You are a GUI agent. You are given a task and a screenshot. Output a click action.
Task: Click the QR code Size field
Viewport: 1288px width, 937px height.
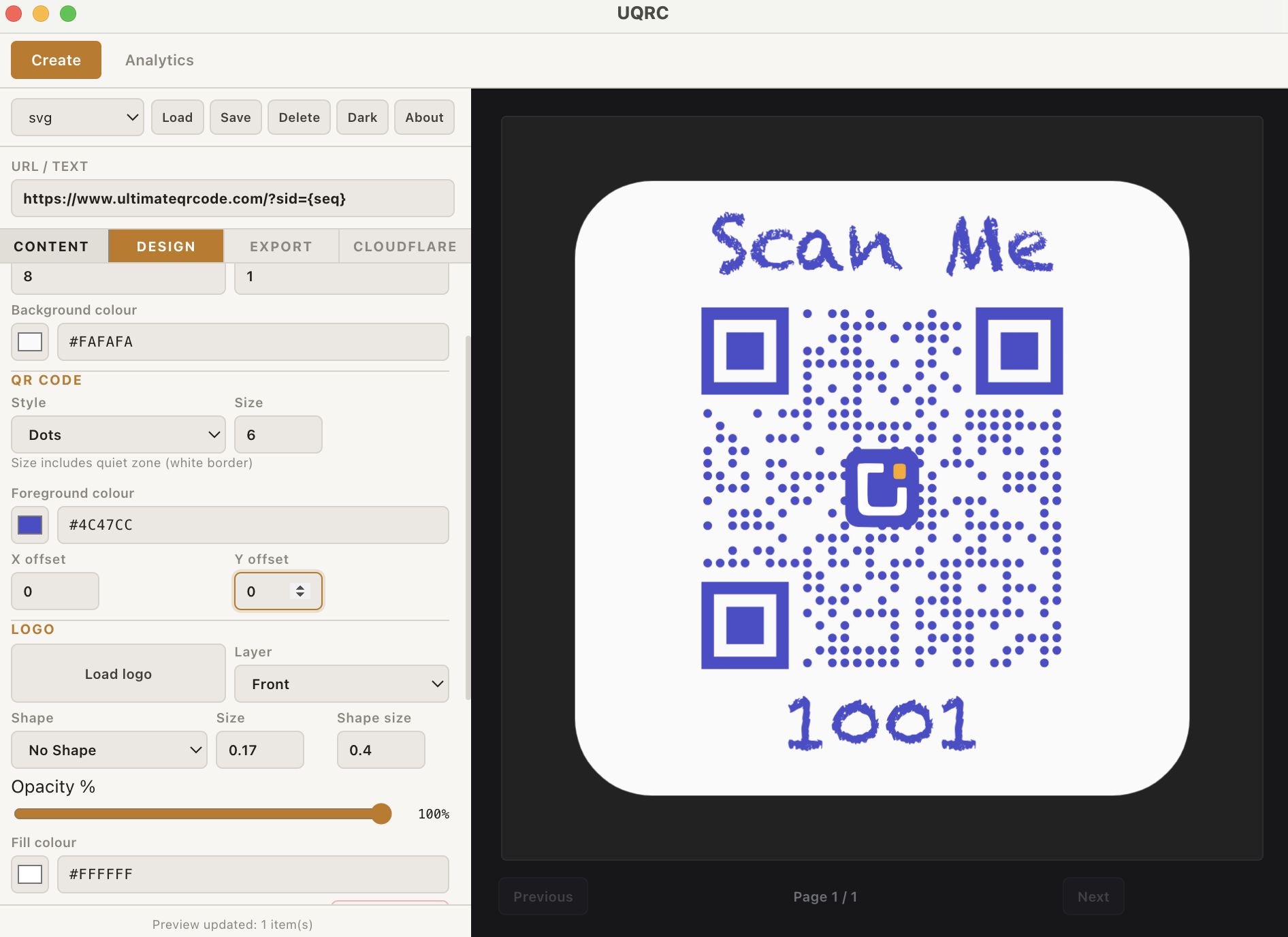(278, 434)
